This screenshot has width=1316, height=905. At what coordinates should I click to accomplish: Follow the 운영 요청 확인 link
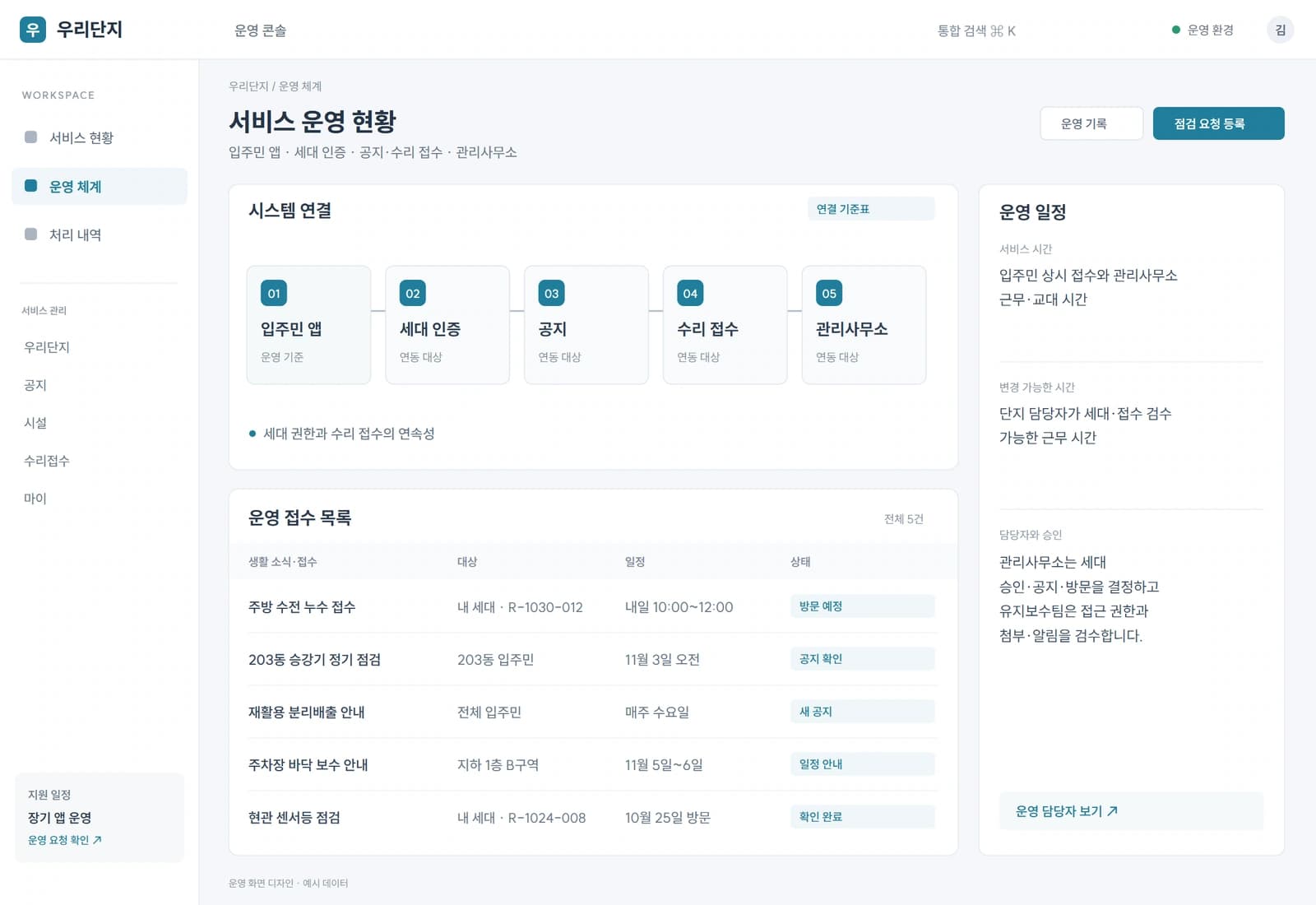65,840
